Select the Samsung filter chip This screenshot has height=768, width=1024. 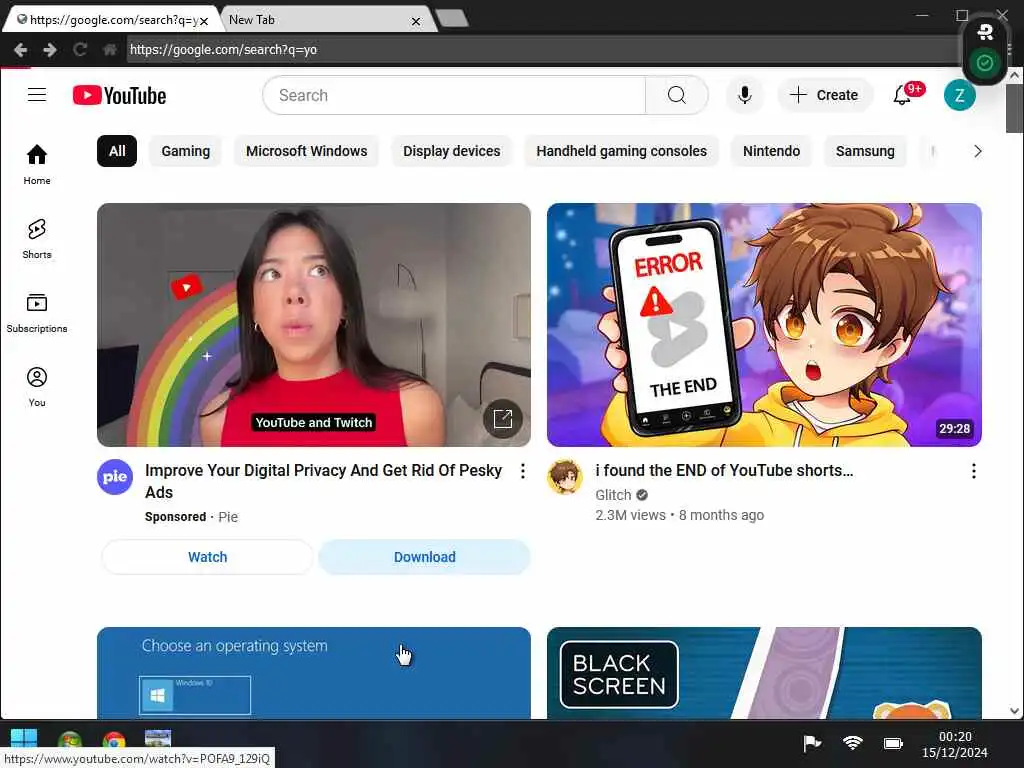865,152
